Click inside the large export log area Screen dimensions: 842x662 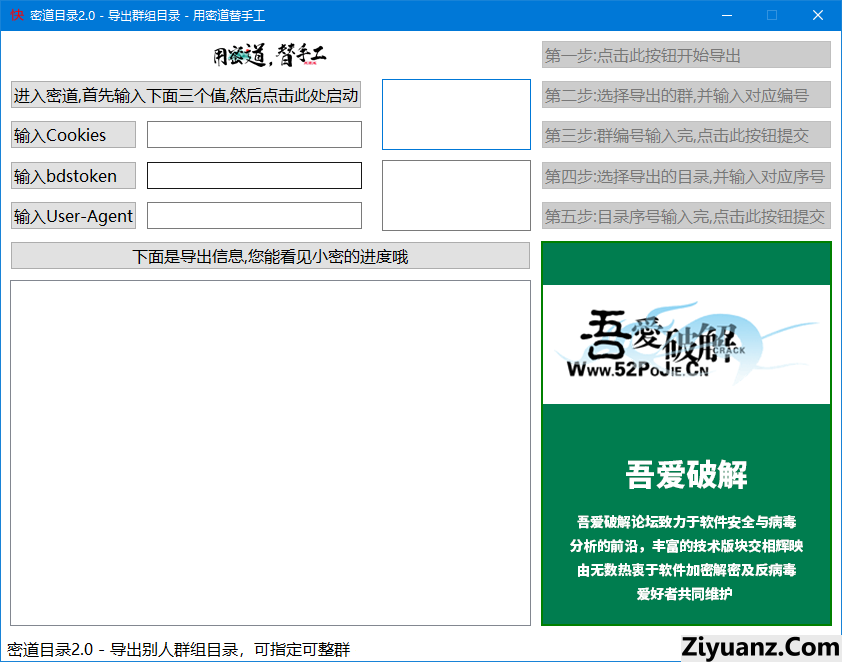[x=270, y=452]
